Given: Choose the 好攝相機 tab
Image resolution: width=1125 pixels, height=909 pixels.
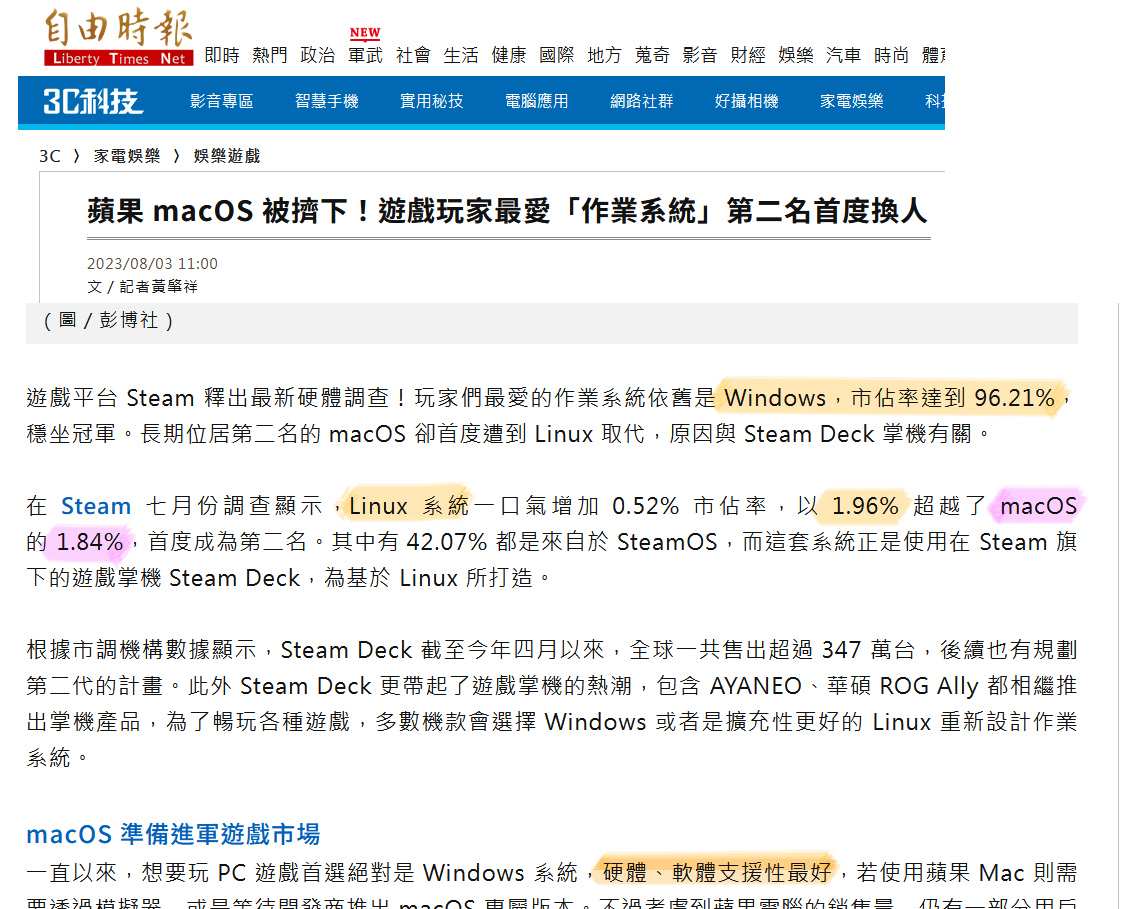Looking at the screenshot, I should coord(747,101).
